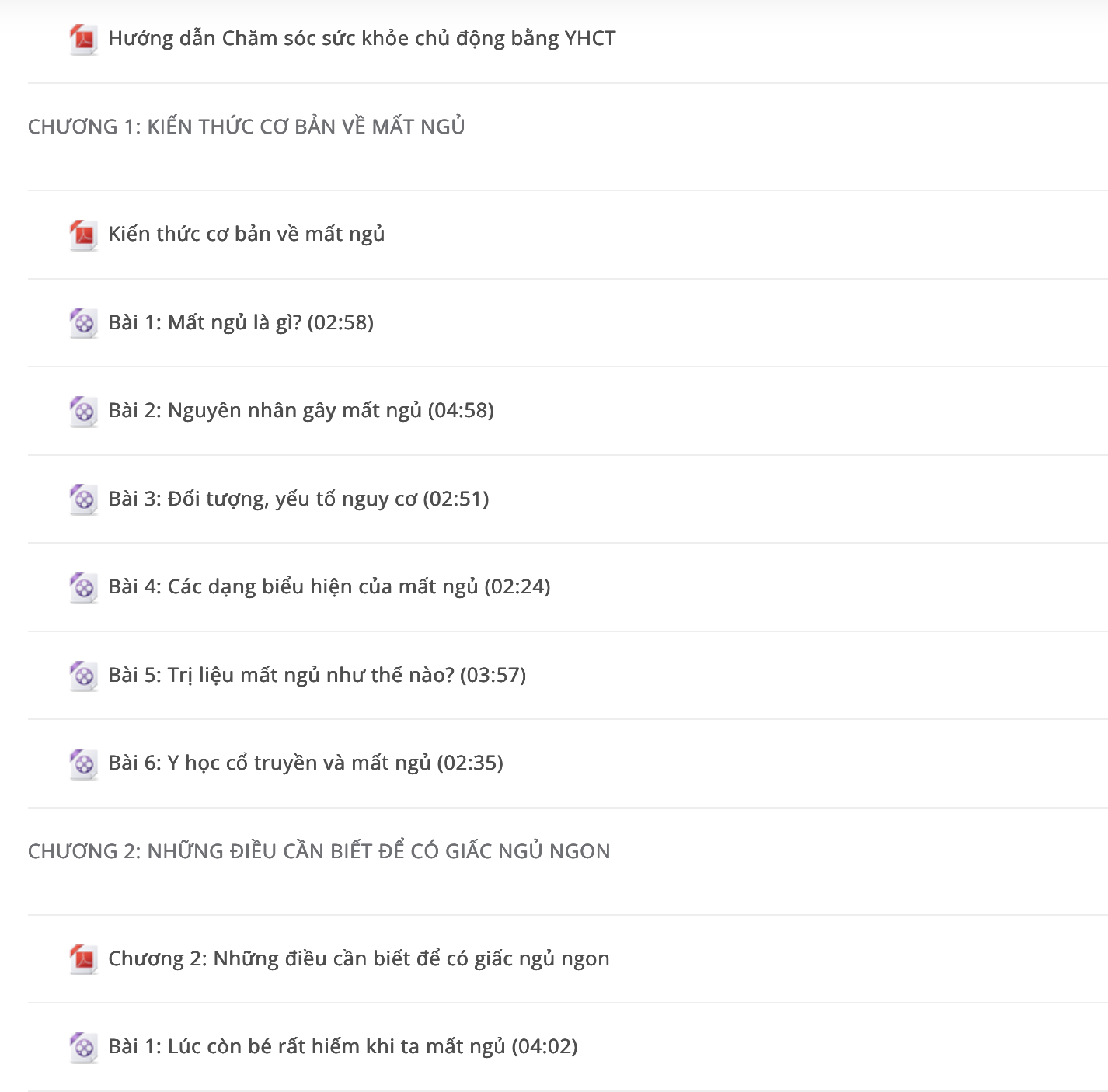This screenshot has height=1092, width=1108.
Task: Click video icon for Bài 6 Y học cổ truyền
Action: (x=83, y=764)
